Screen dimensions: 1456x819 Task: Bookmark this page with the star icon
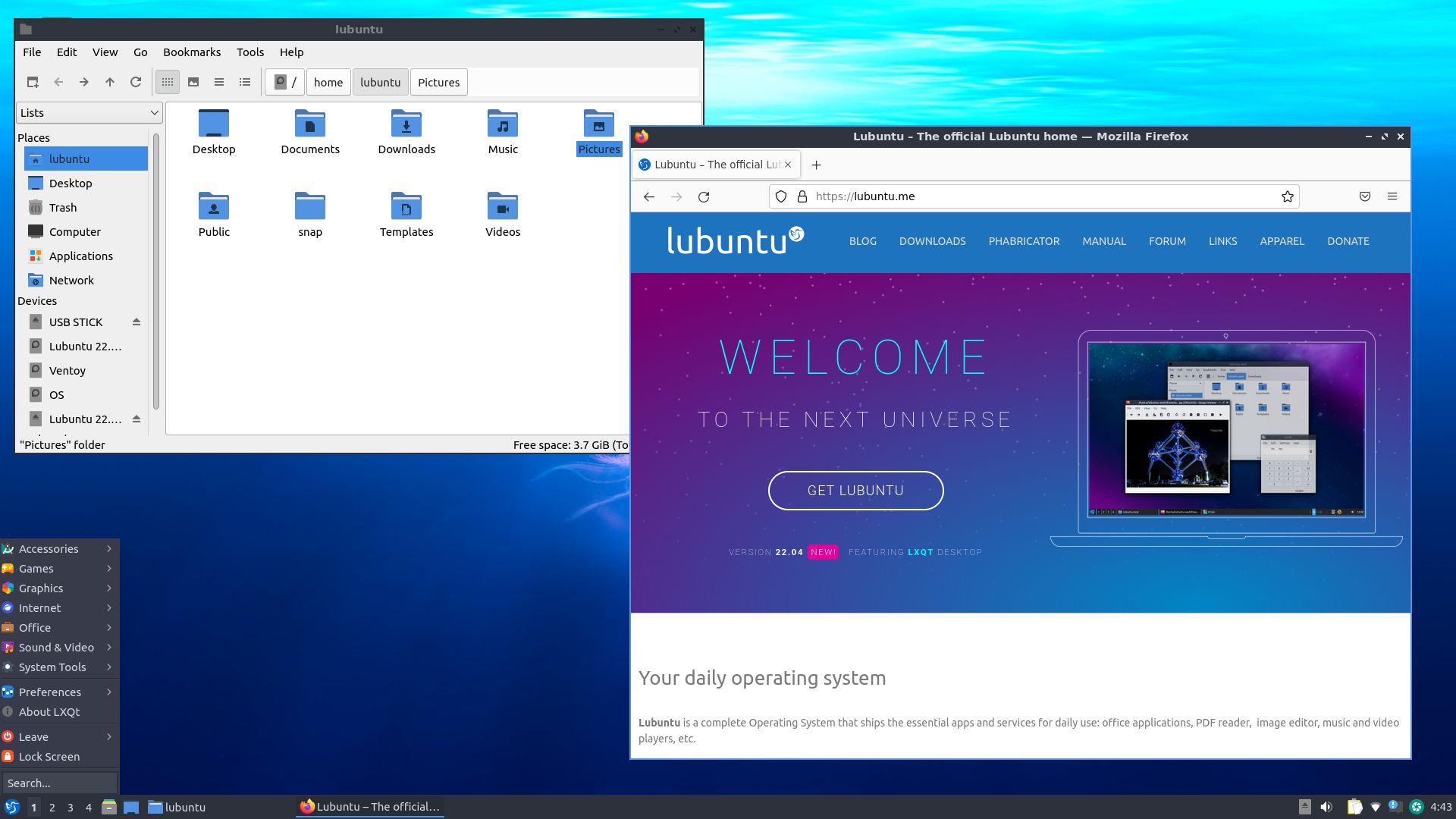pyautogui.click(x=1287, y=196)
